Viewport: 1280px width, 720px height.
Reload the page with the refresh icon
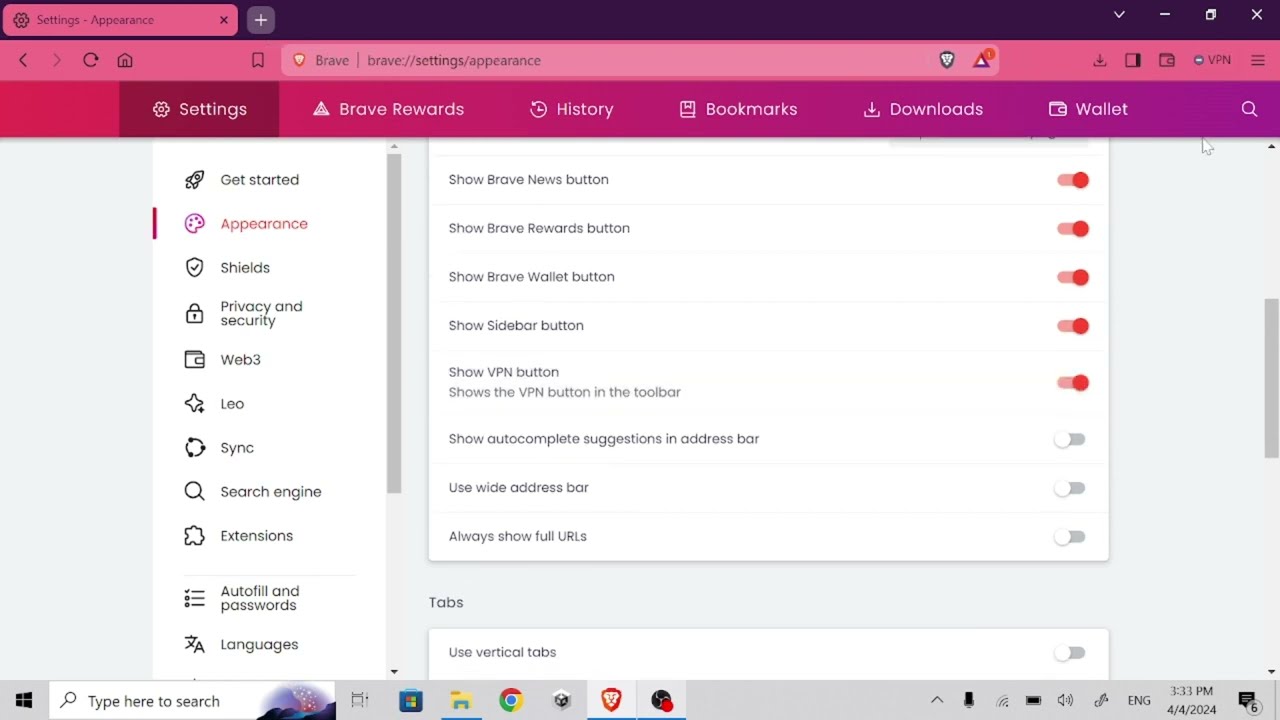(90, 60)
